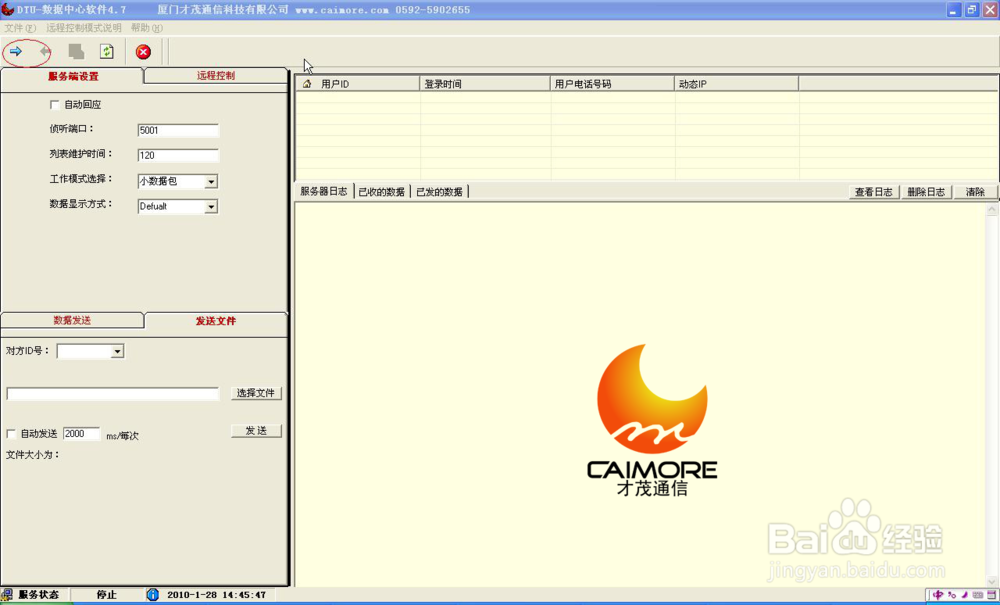Start service with the blue arrow icon
The width and height of the screenshot is (1000, 605).
coord(16,52)
